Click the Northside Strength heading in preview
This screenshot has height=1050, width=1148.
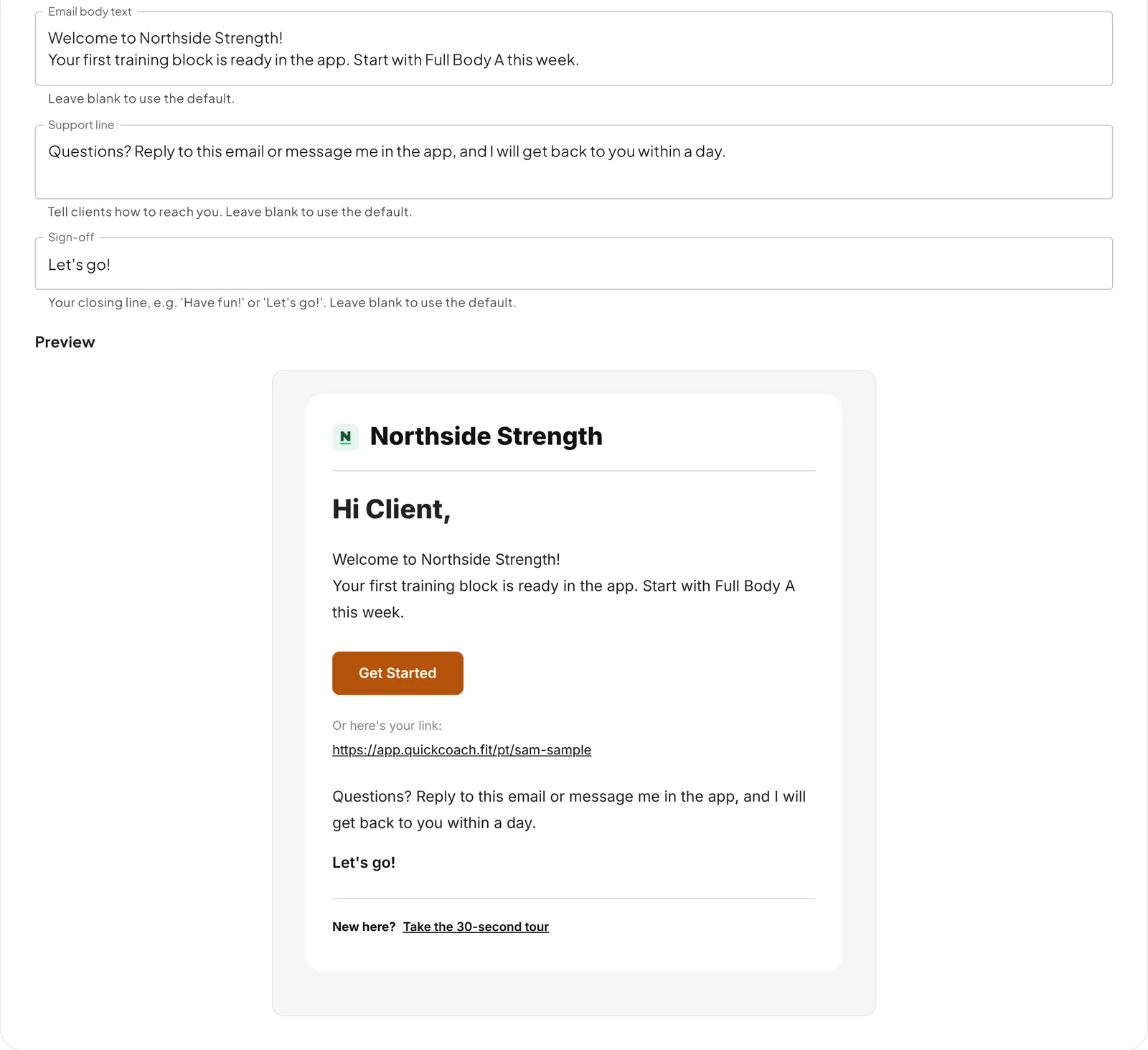pos(486,436)
